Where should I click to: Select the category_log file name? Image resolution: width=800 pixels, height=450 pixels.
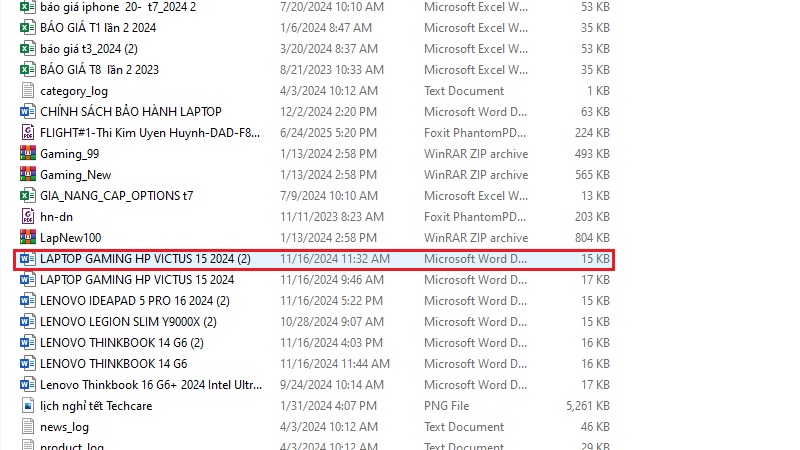(74, 91)
